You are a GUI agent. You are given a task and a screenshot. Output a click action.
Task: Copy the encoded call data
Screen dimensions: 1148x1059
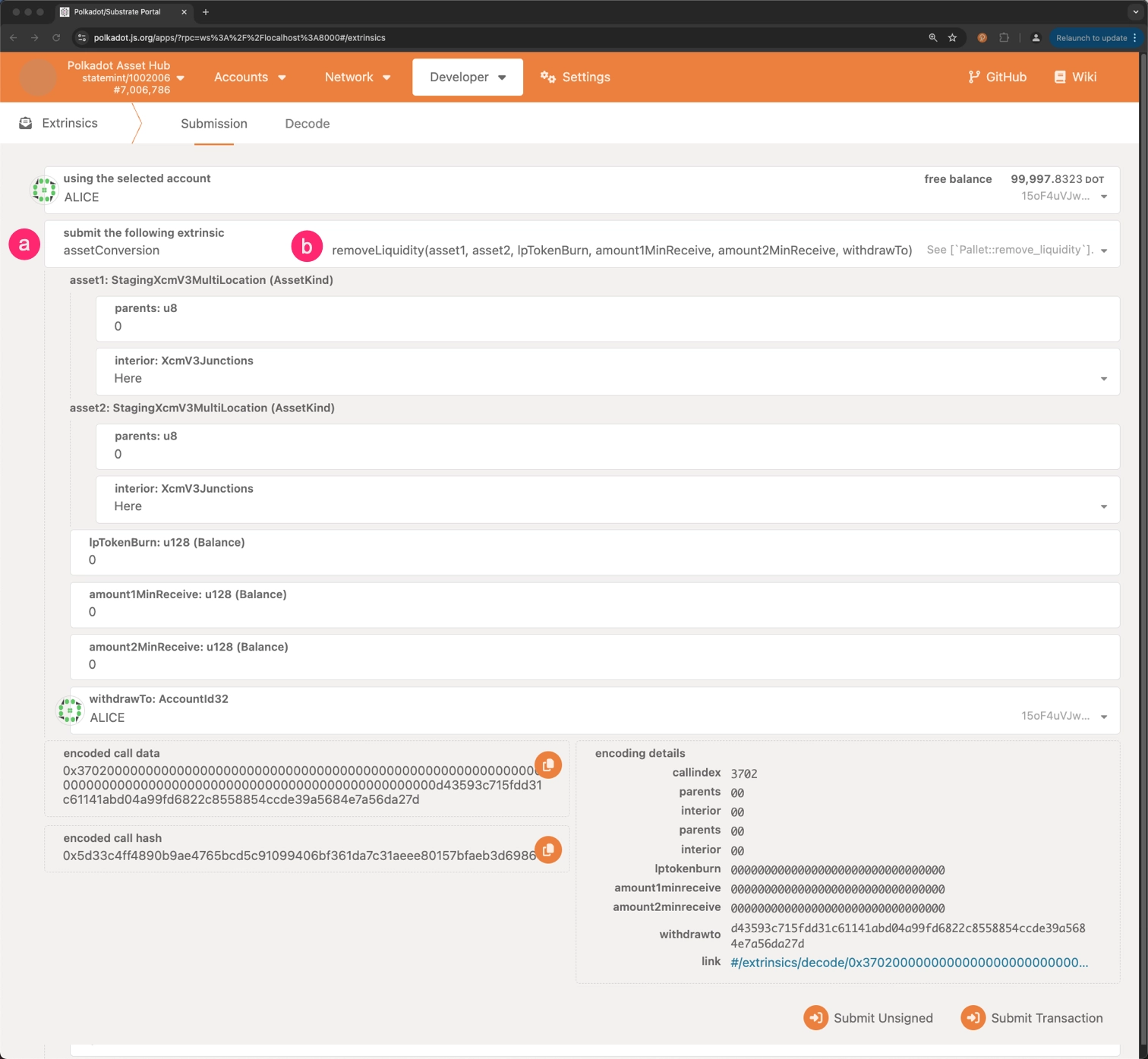click(548, 764)
